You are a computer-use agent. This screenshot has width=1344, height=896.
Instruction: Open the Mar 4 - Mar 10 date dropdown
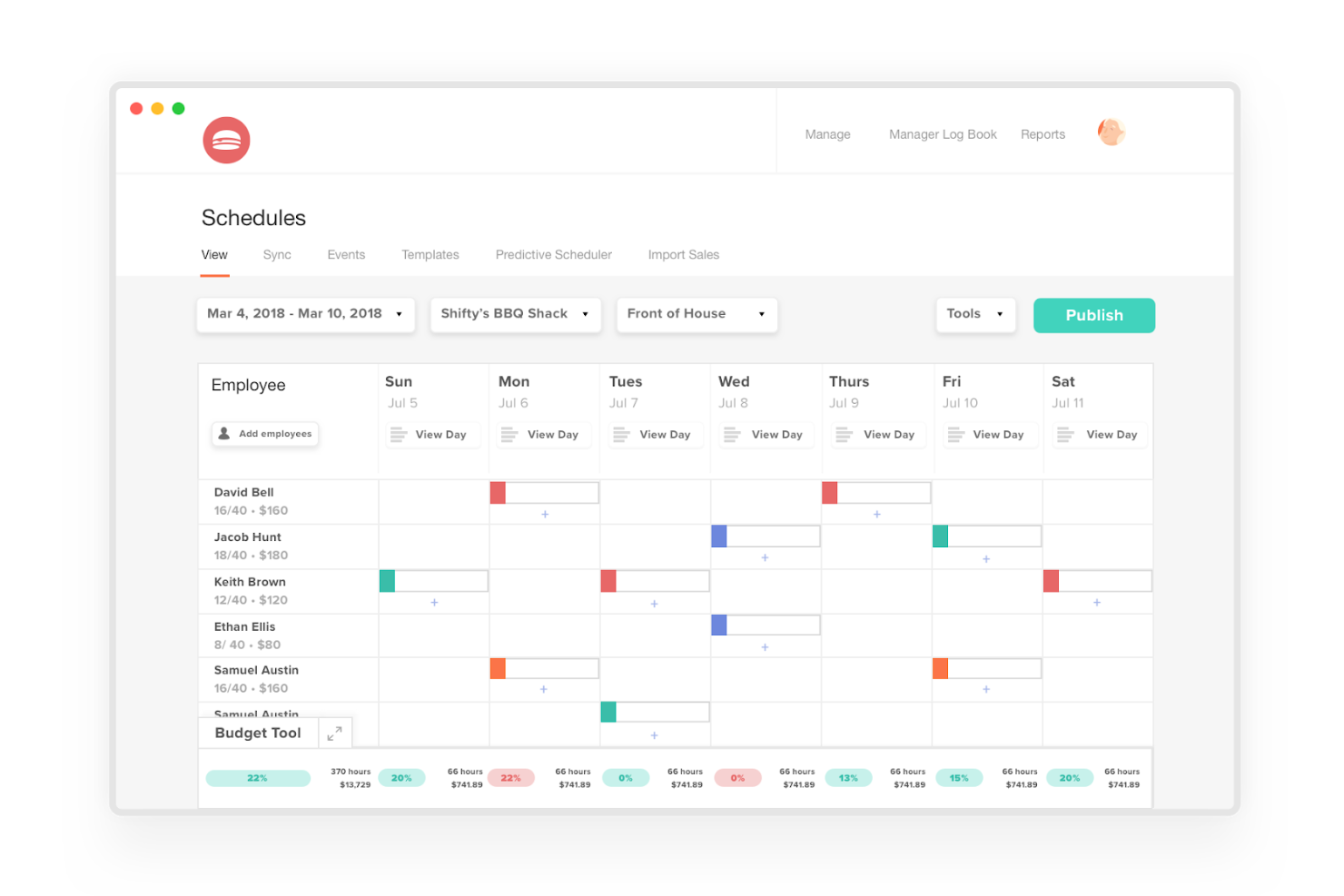click(x=305, y=314)
